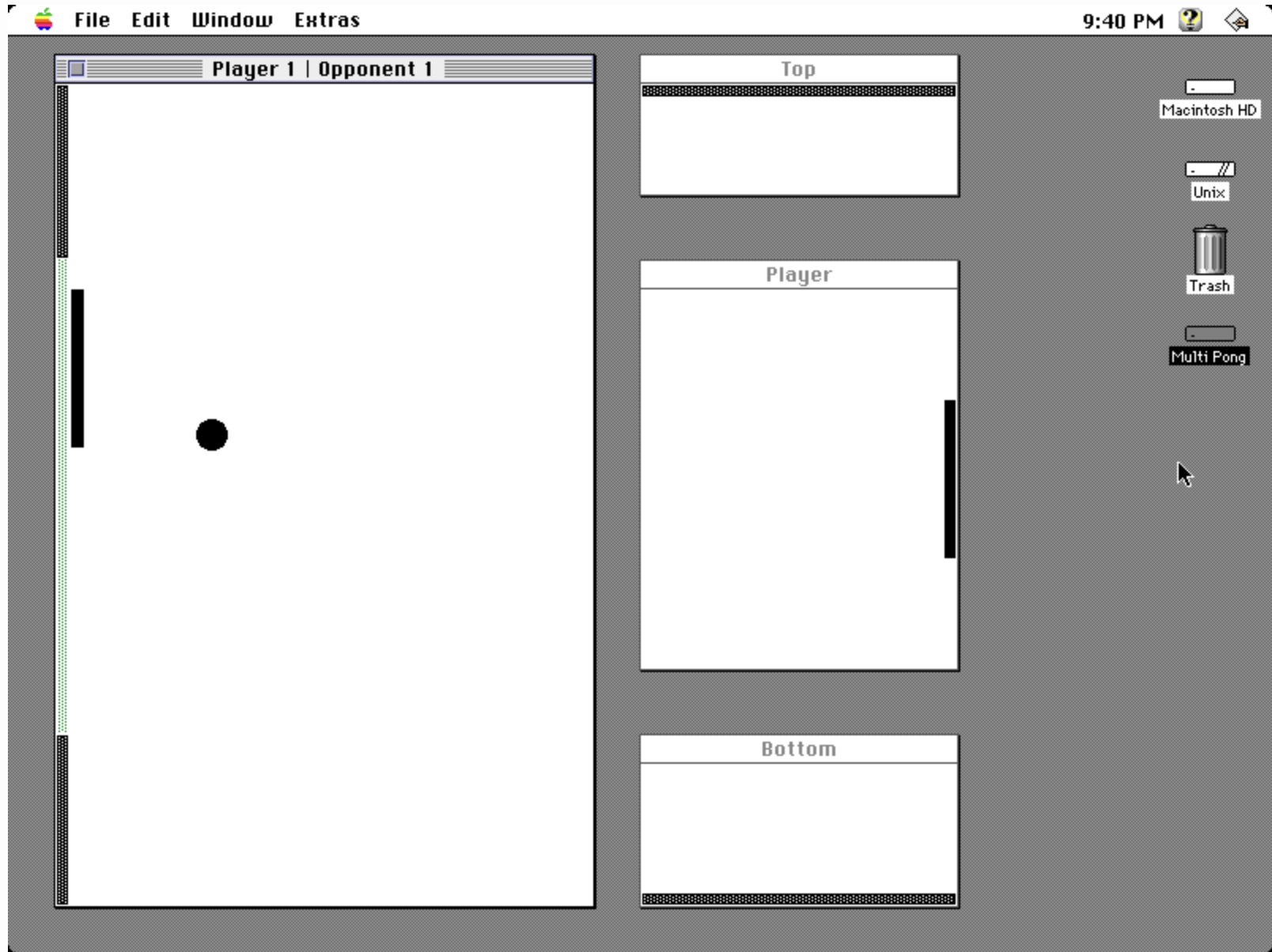Click the left paddle in Player 1 window
1272x952 pixels.
coord(77,368)
